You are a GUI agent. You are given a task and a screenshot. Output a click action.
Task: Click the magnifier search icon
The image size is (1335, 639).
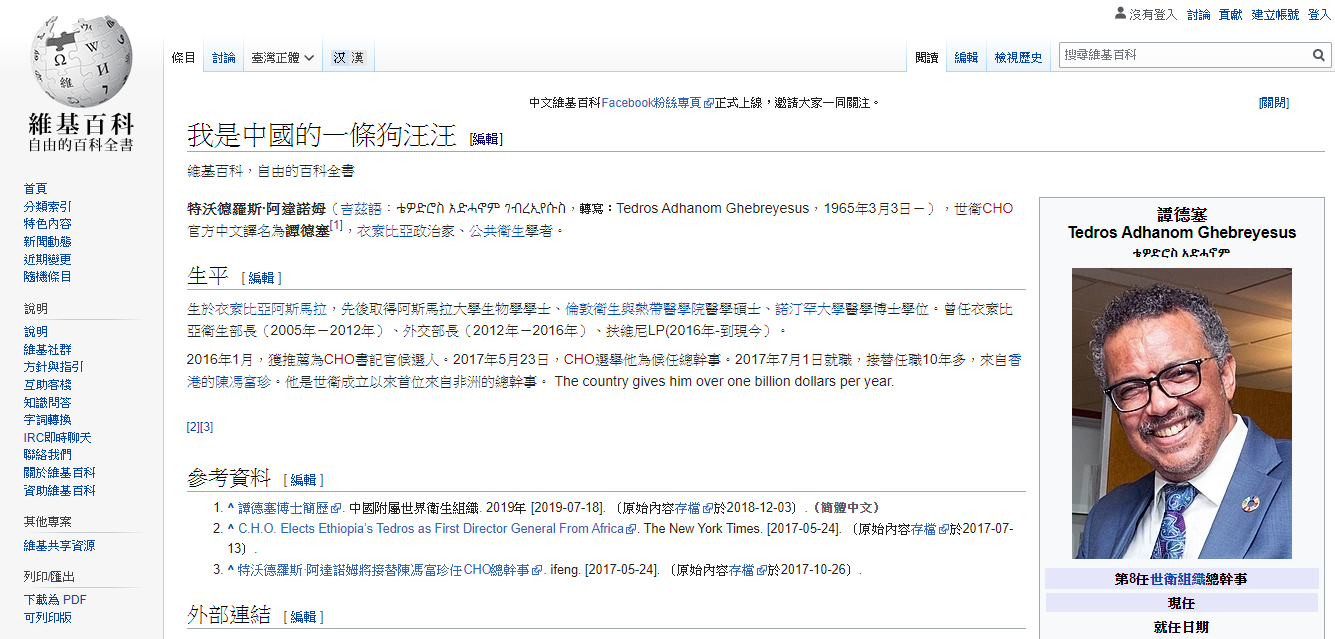pyautogui.click(x=1319, y=56)
